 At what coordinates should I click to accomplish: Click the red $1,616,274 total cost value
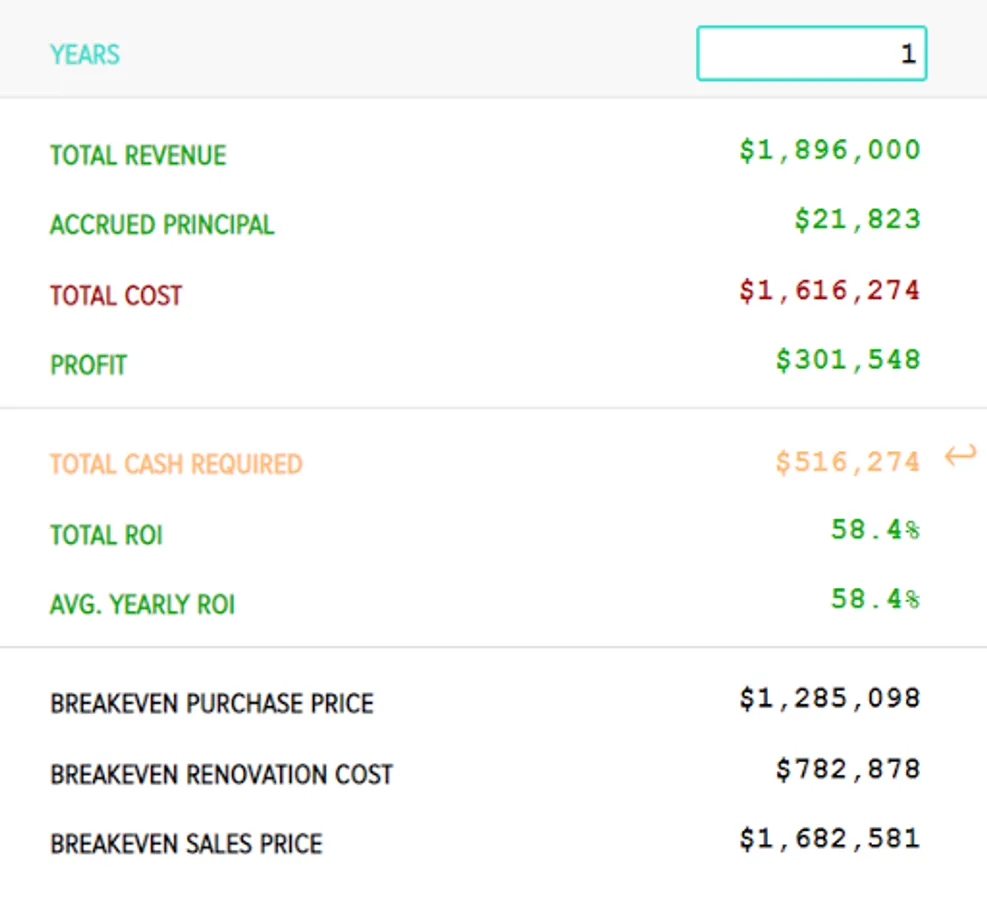pyautogui.click(x=829, y=291)
